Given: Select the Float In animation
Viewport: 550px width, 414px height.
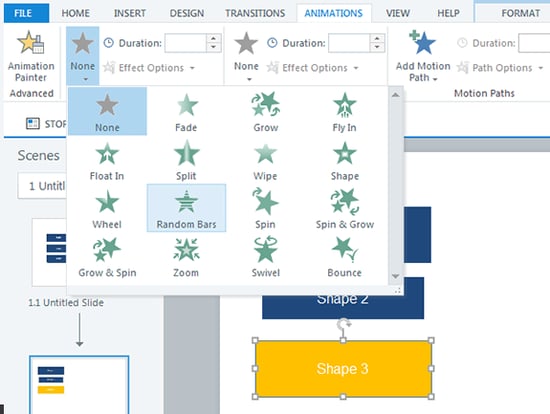Looking at the screenshot, I should (107, 160).
